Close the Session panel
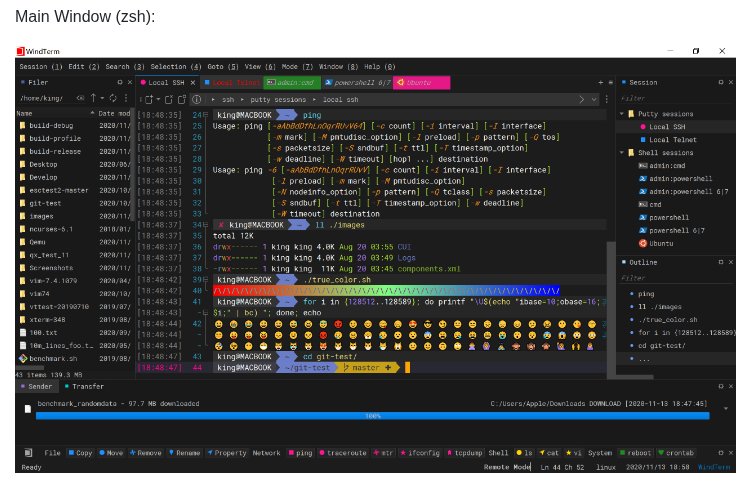This screenshot has height=482, width=749. [x=730, y=83]
